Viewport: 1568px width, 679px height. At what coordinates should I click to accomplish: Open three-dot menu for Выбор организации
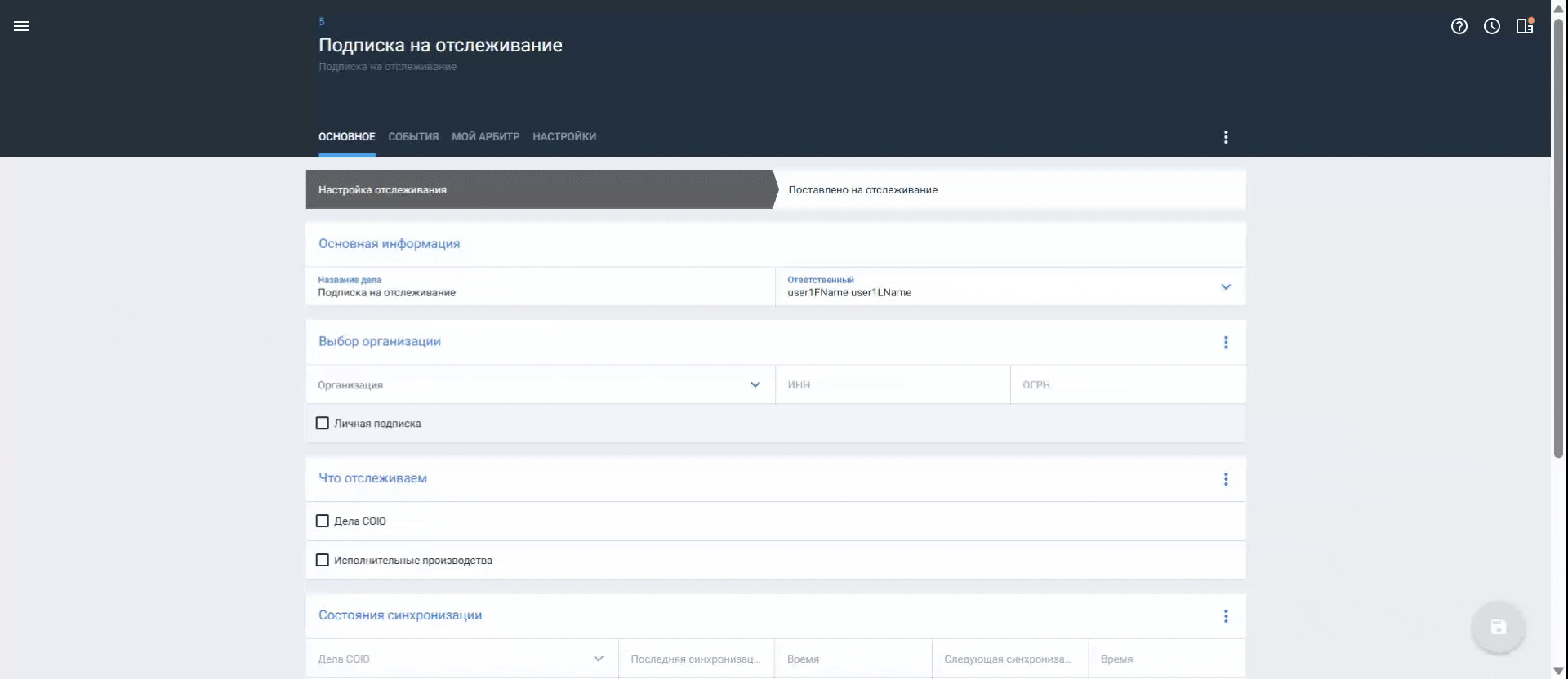coord(1225,343)
